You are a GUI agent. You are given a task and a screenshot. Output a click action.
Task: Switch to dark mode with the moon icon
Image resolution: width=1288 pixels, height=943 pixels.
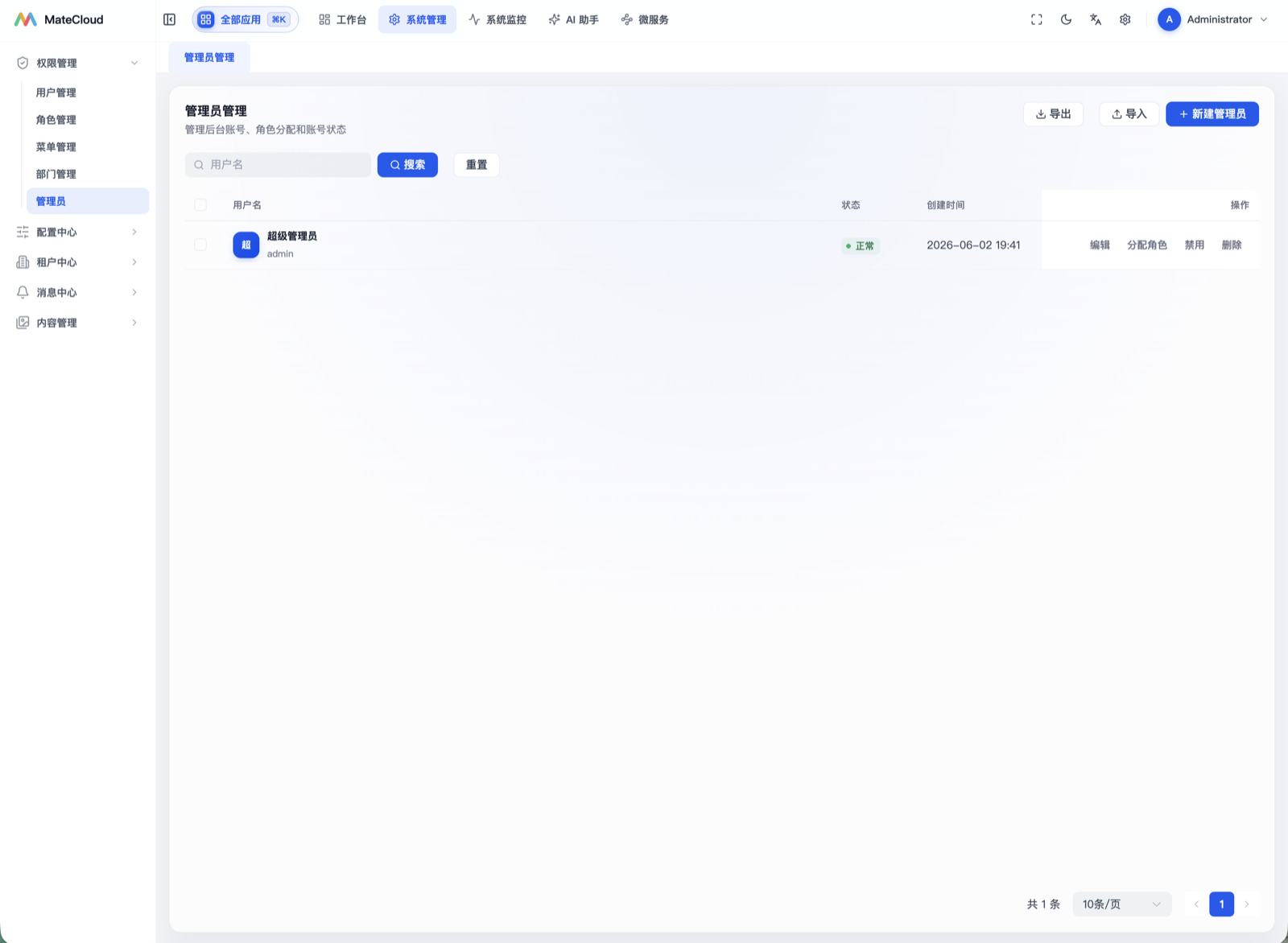click(x=1066, y=19)
